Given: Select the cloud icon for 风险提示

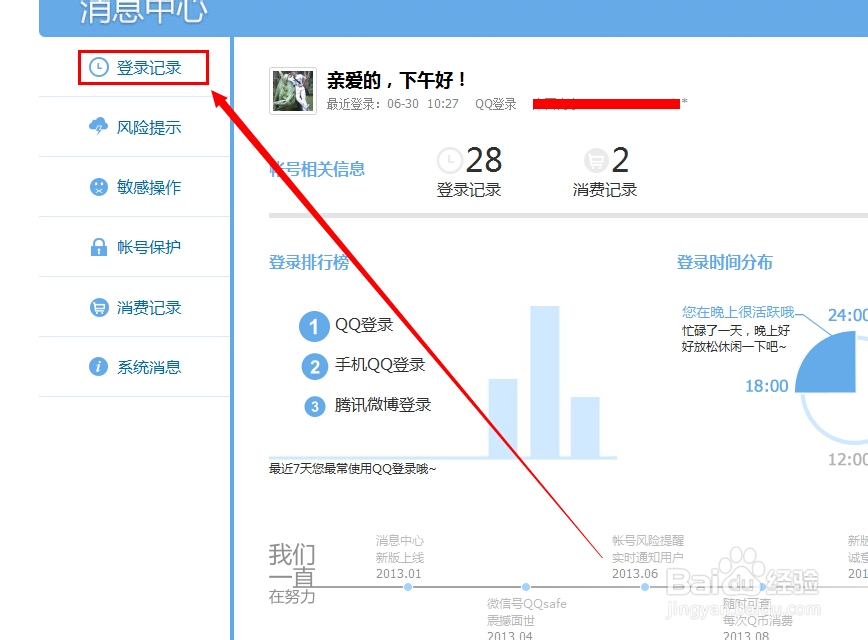Looking at the screenshot, I should [x=99, y=127].
